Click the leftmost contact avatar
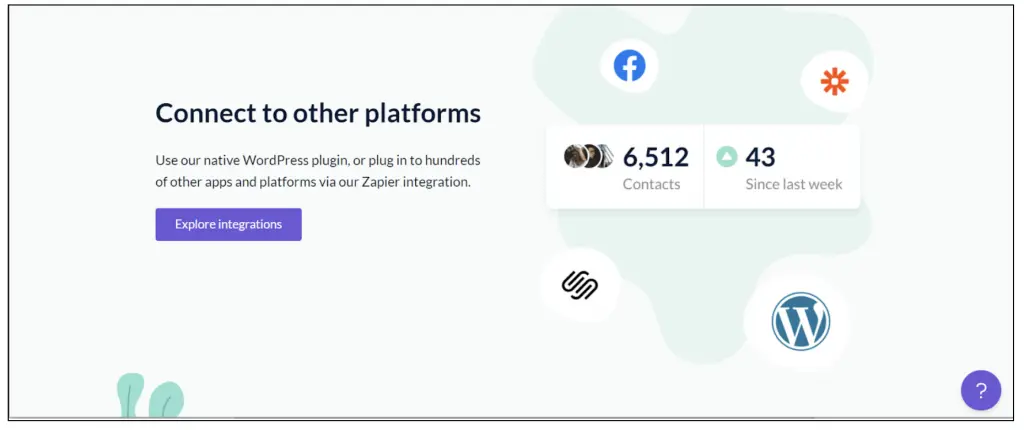Image resolution: width=1024 pixels, height=430 pixels. 574,156
